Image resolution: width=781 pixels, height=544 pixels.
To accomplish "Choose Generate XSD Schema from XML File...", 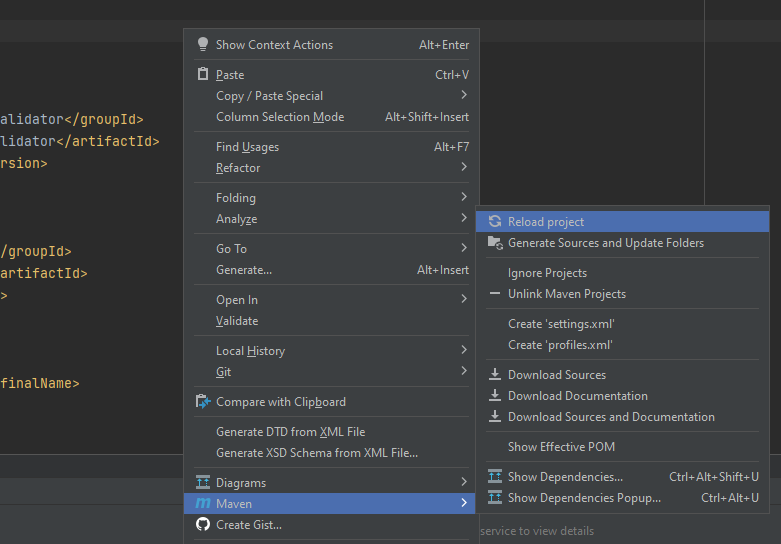I will pos(331,452).
